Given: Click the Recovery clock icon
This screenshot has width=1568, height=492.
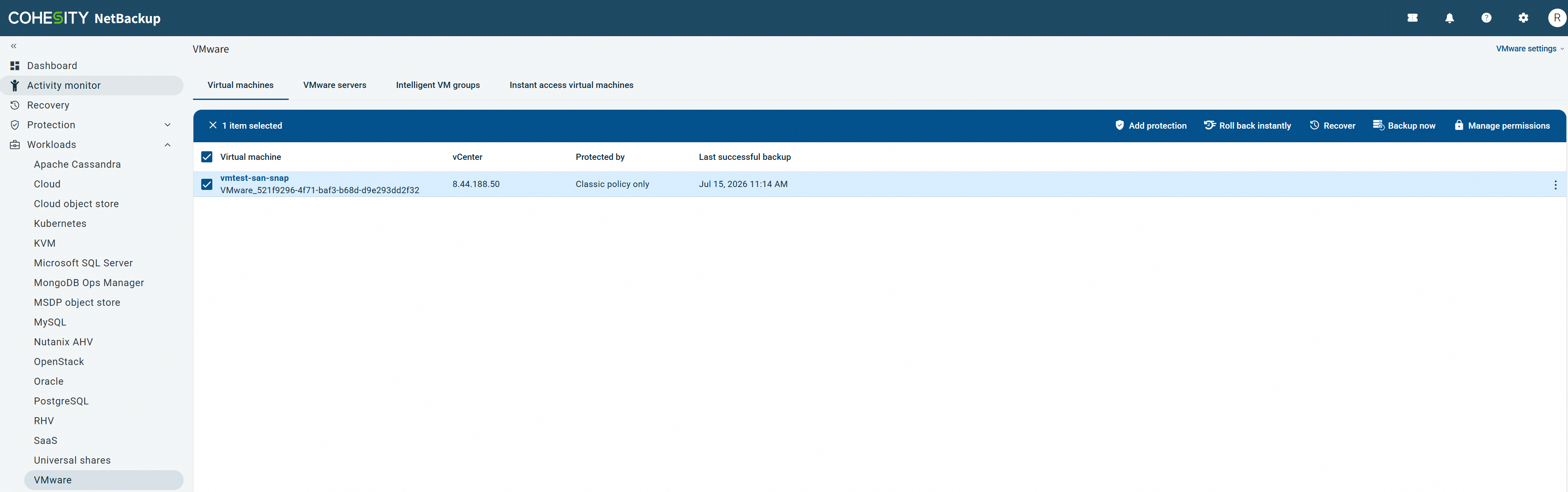Looking at the screenshot, I should click(15, 105).
